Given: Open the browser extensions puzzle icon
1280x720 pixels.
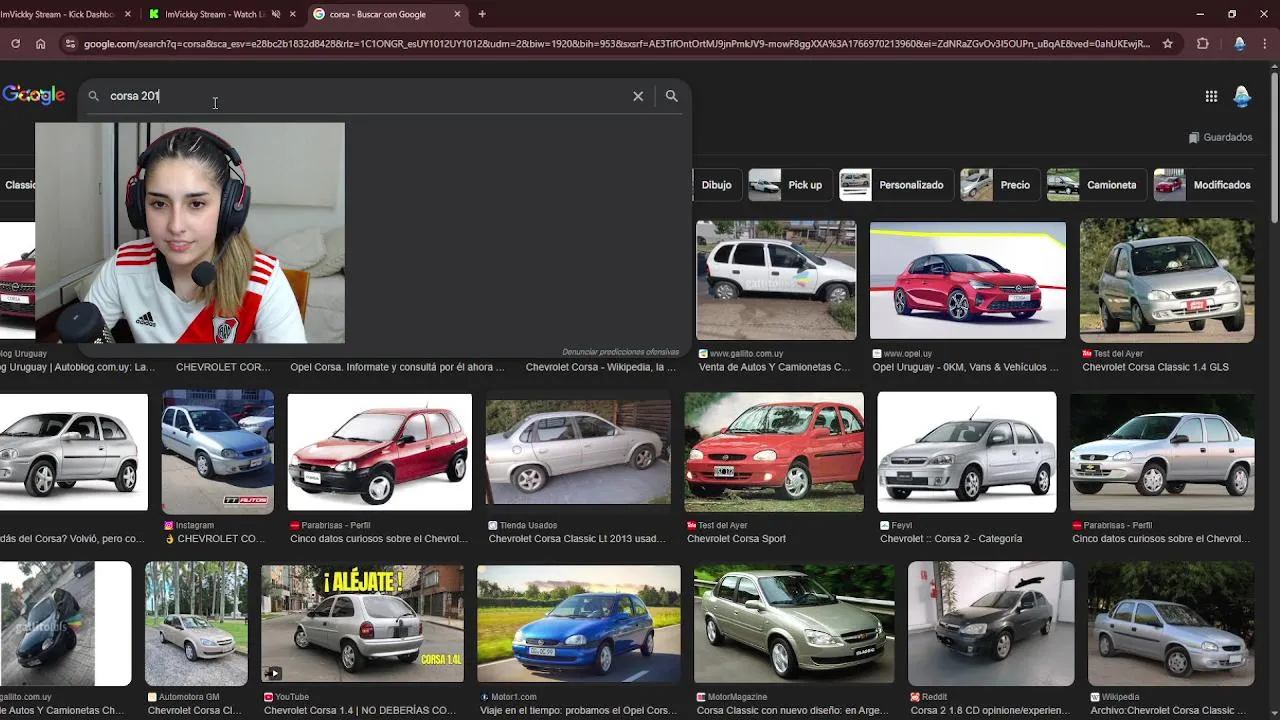Looking at the screenshot, I should click(1203, 44).
